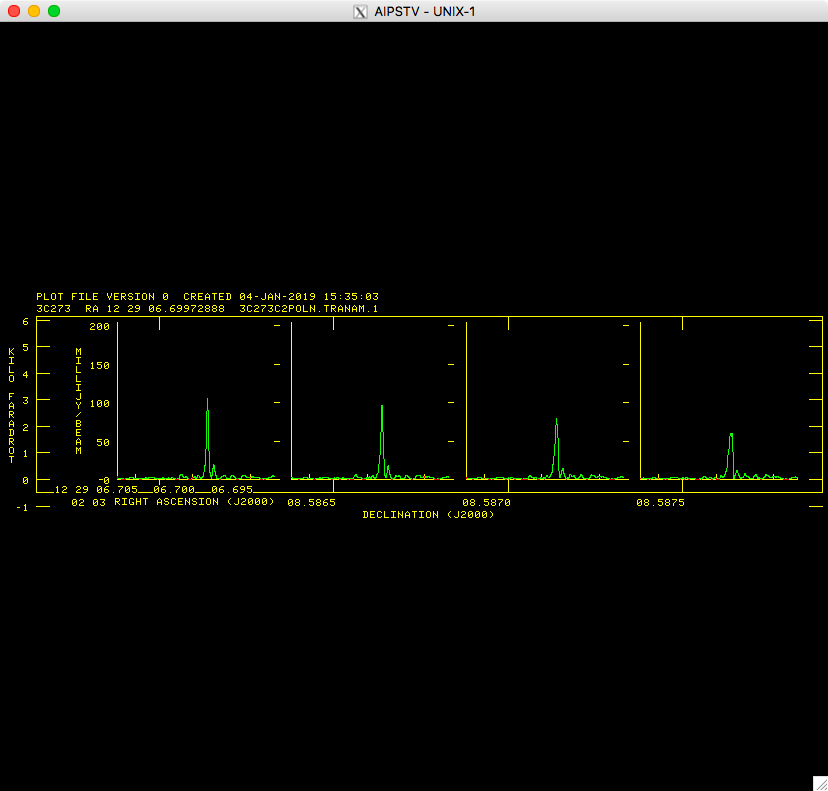Click the vertical MILLIJY/BEAM axis label
The height and width of the screenshot is (791, 828).
click(78, 401)
